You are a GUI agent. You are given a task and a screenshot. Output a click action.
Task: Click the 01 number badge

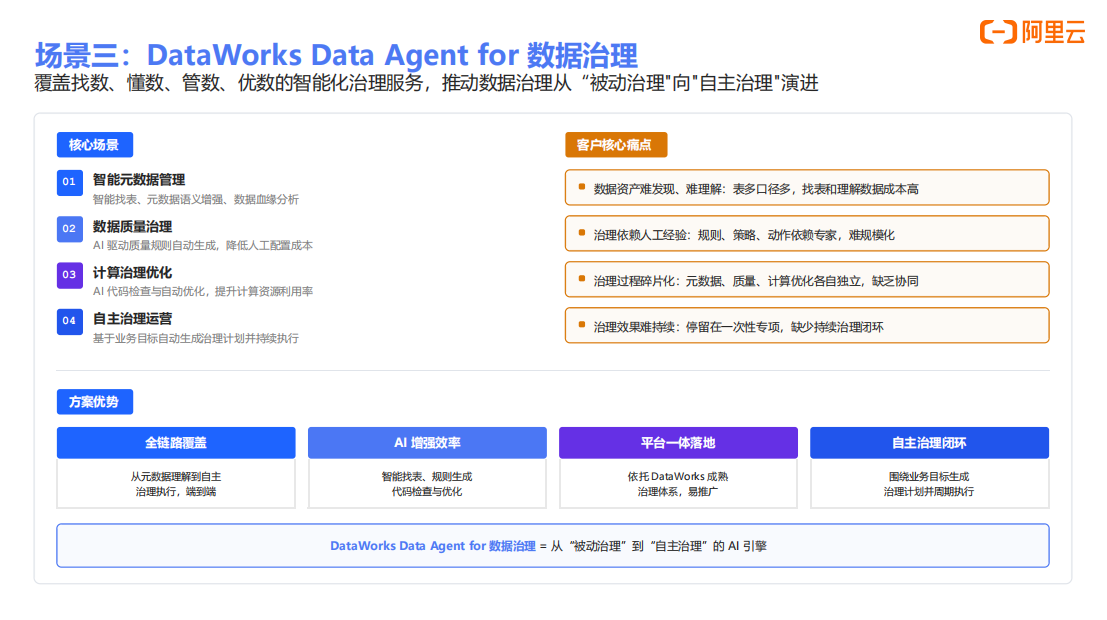[x=69, y=182]
